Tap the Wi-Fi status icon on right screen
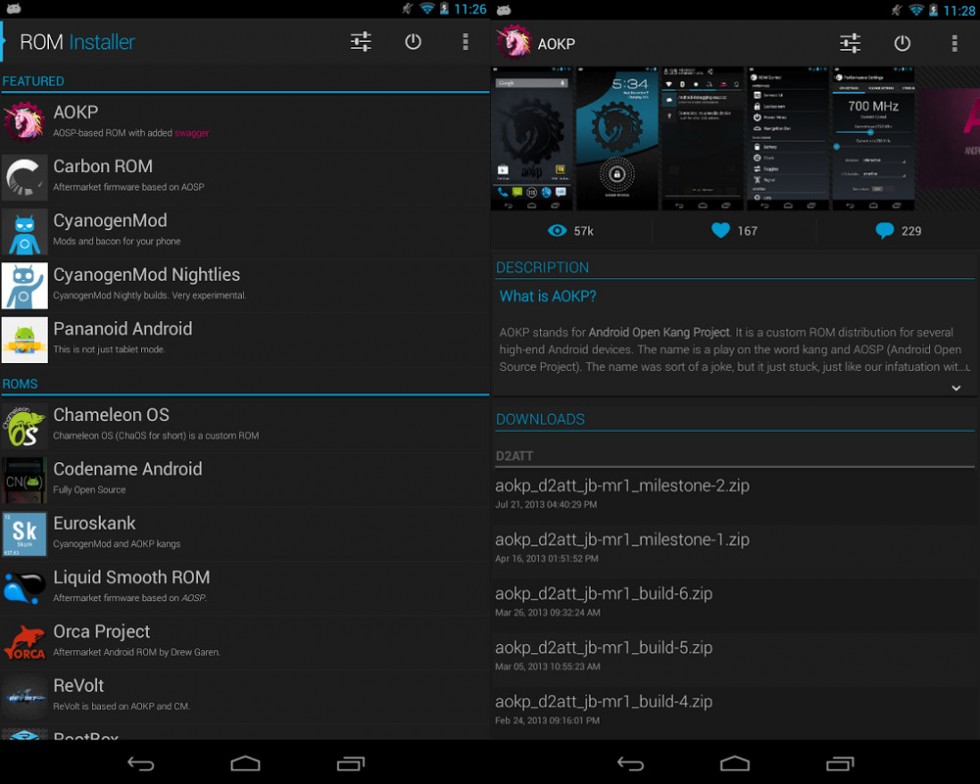Image resolution: width=980 pixels, height=784 pixels. coord(916,9)
